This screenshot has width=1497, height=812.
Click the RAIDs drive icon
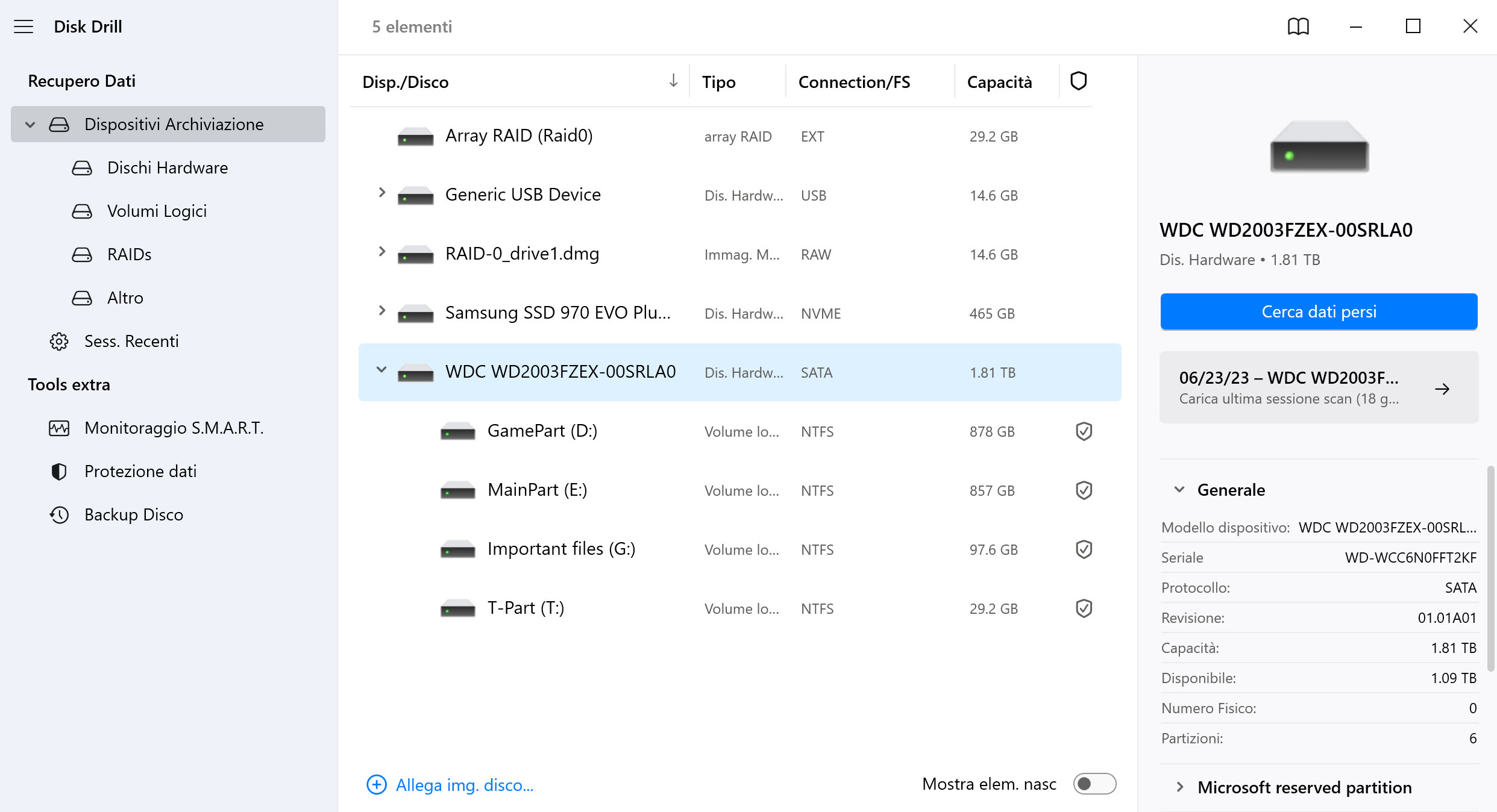point(82,254)
